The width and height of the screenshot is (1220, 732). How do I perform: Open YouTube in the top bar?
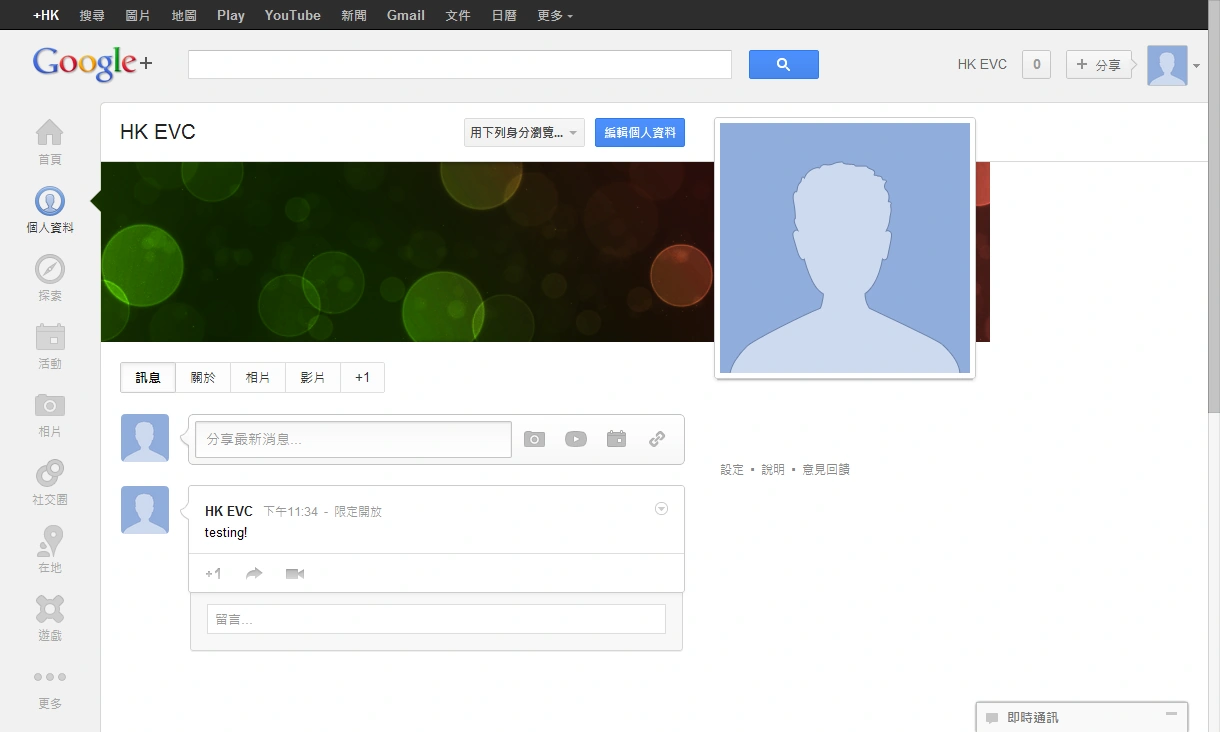(x=293, y=15)
